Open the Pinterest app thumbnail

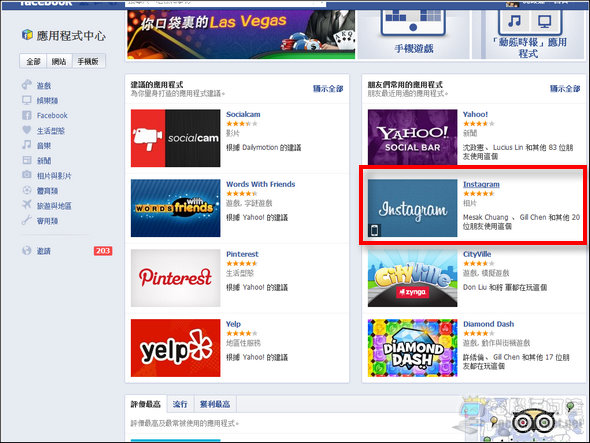pyautogui.click(x=175, y=278)
